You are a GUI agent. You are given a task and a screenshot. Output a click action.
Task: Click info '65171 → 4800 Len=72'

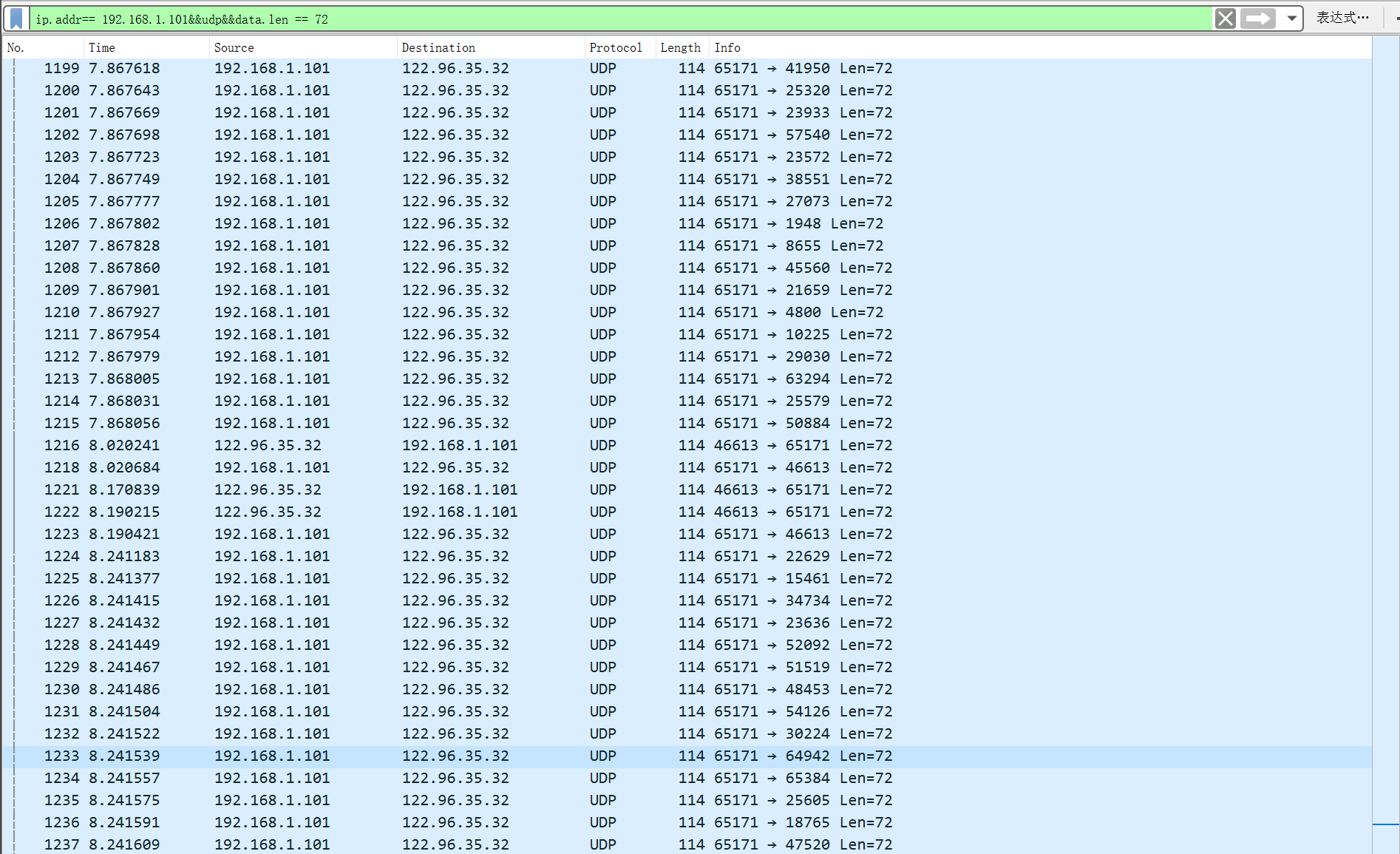tap(799, 312)
